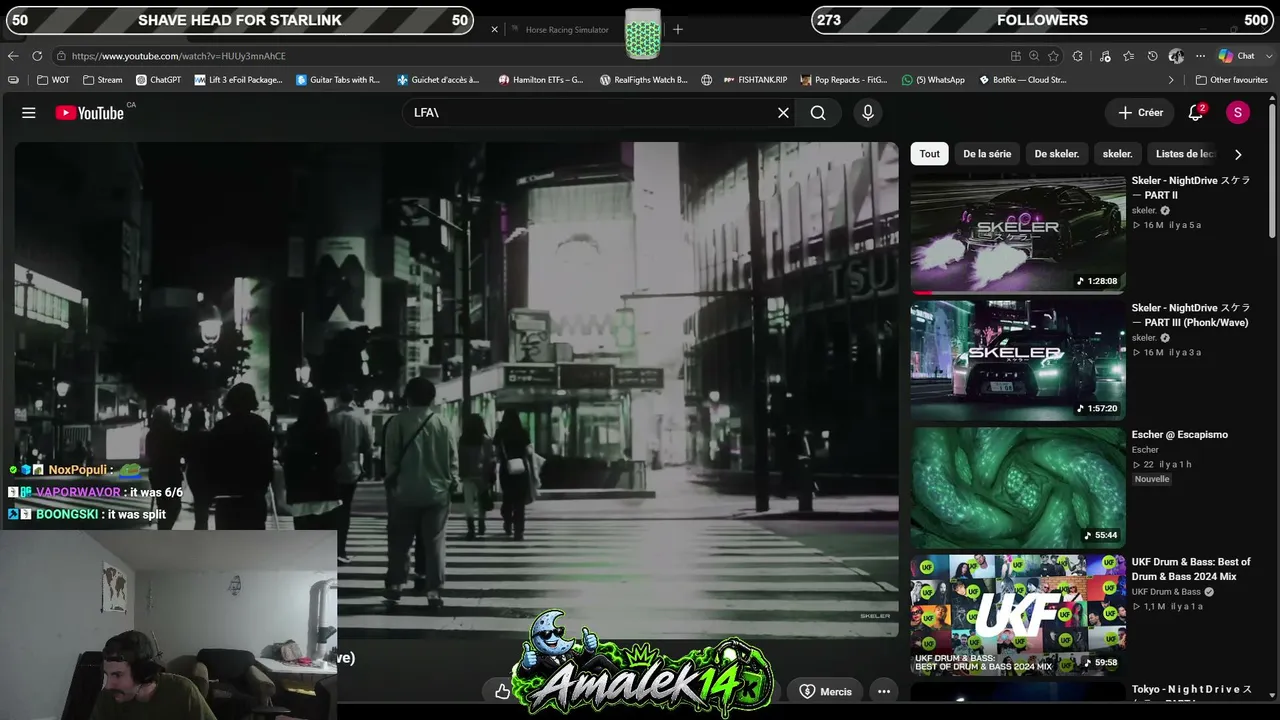The height and width of the screenshot is (720, 1280).
Task: Open Escher @ Escapismo thumbnail
Action: click(x=1018, y=487)
